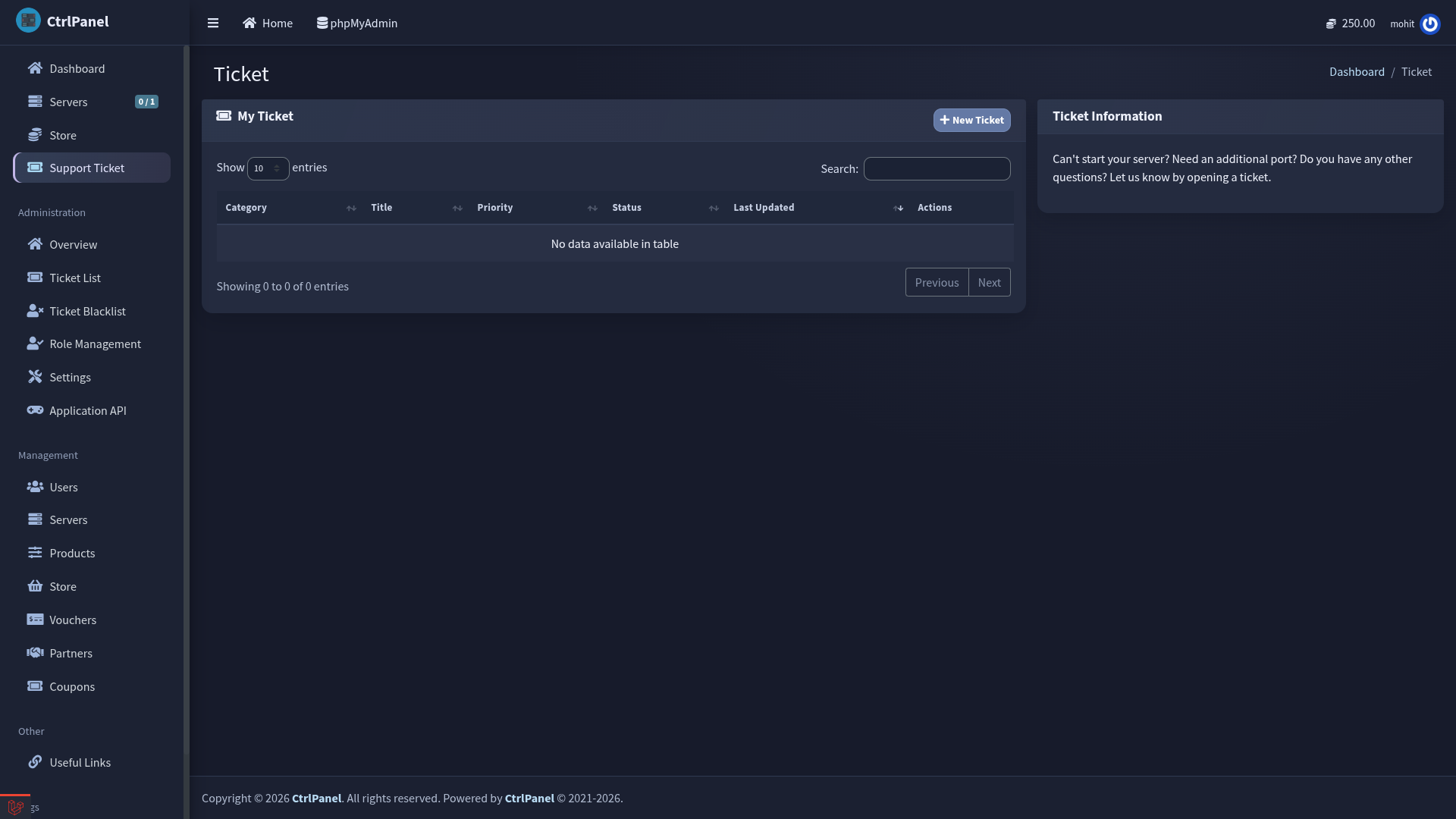Click the Useful Links chain icon

[35, 762]
